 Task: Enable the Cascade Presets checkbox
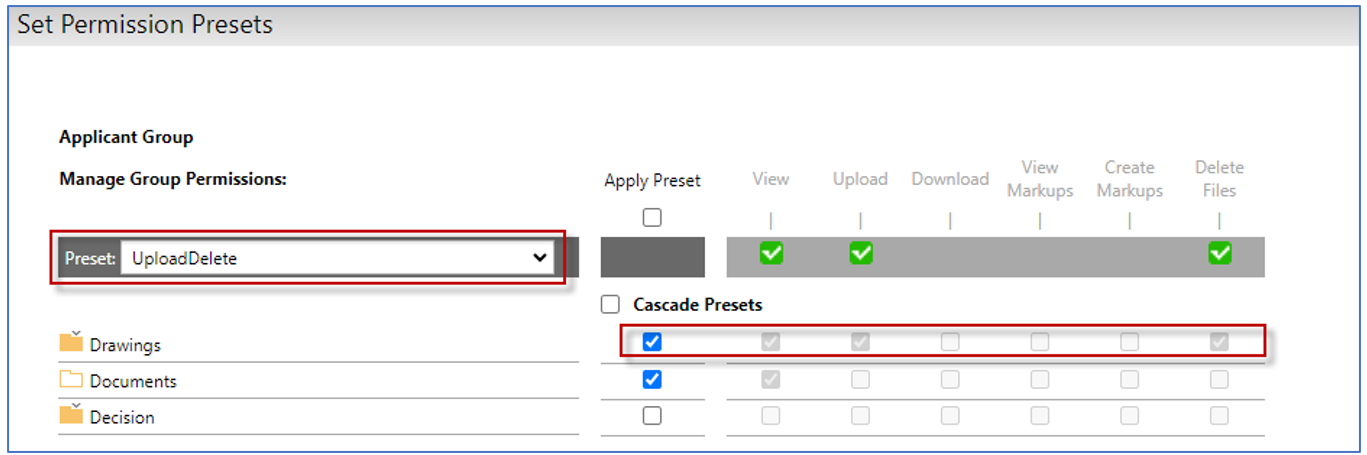pyautogui.click(x=610, y=305)
